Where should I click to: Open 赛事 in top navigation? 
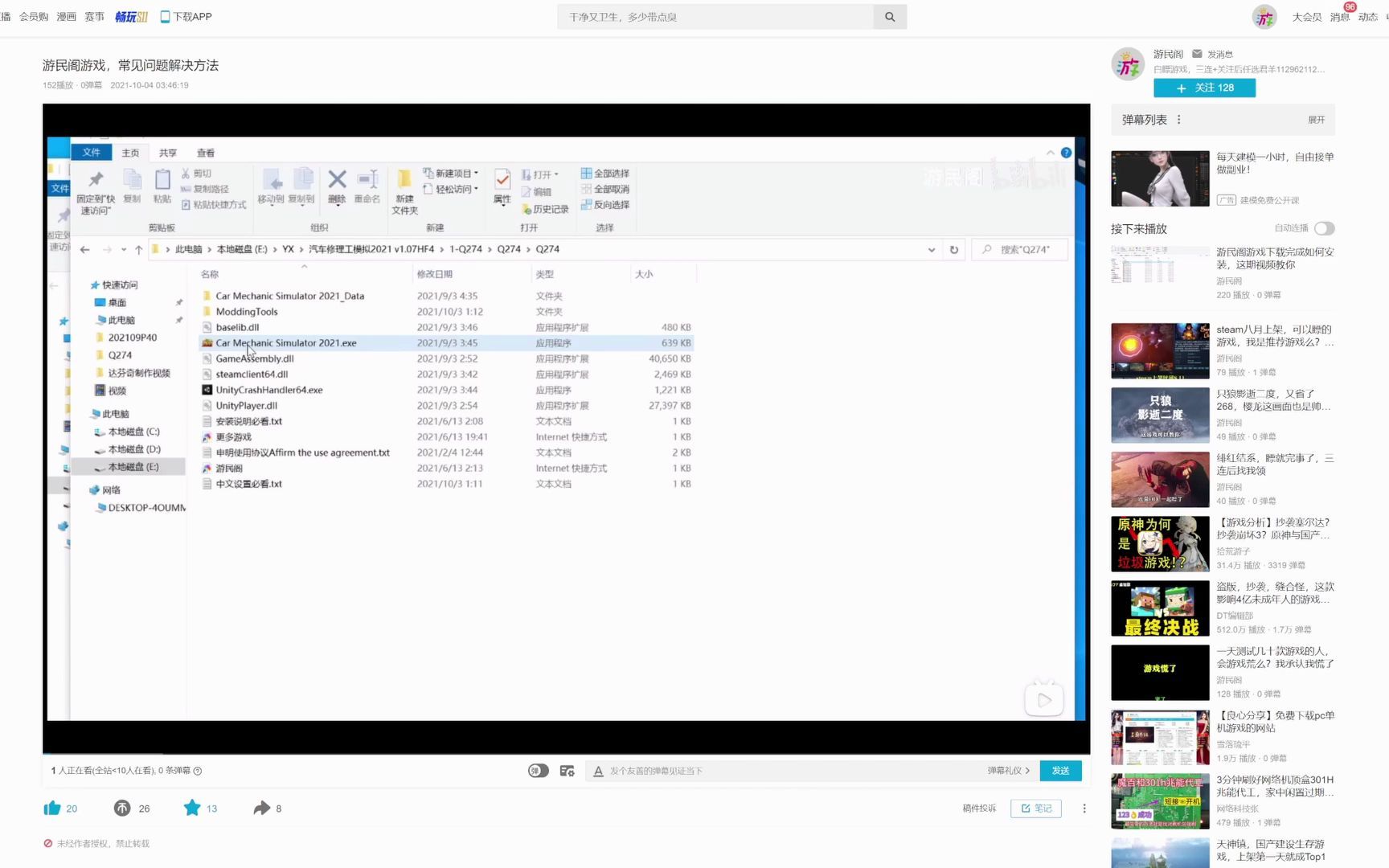tap(94, 17)
